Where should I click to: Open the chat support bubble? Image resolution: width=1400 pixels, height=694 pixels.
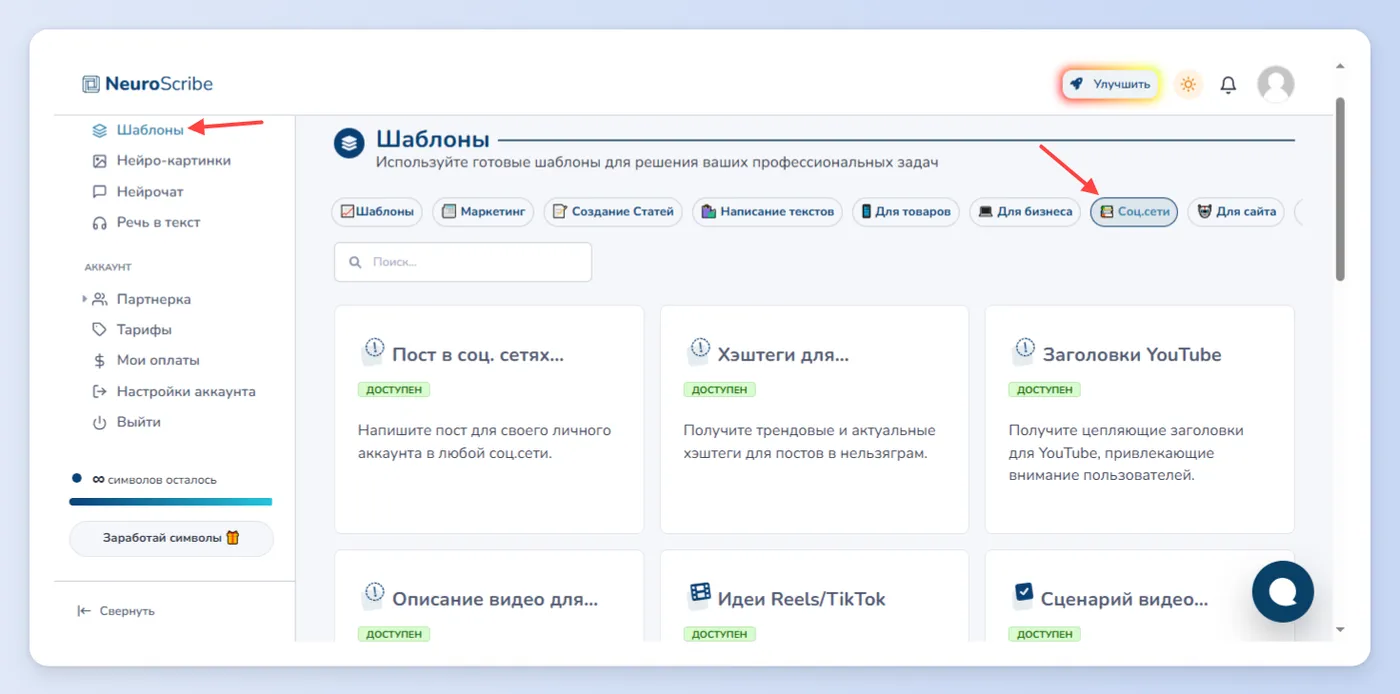pyautogui.click(x=1283, y=592)
